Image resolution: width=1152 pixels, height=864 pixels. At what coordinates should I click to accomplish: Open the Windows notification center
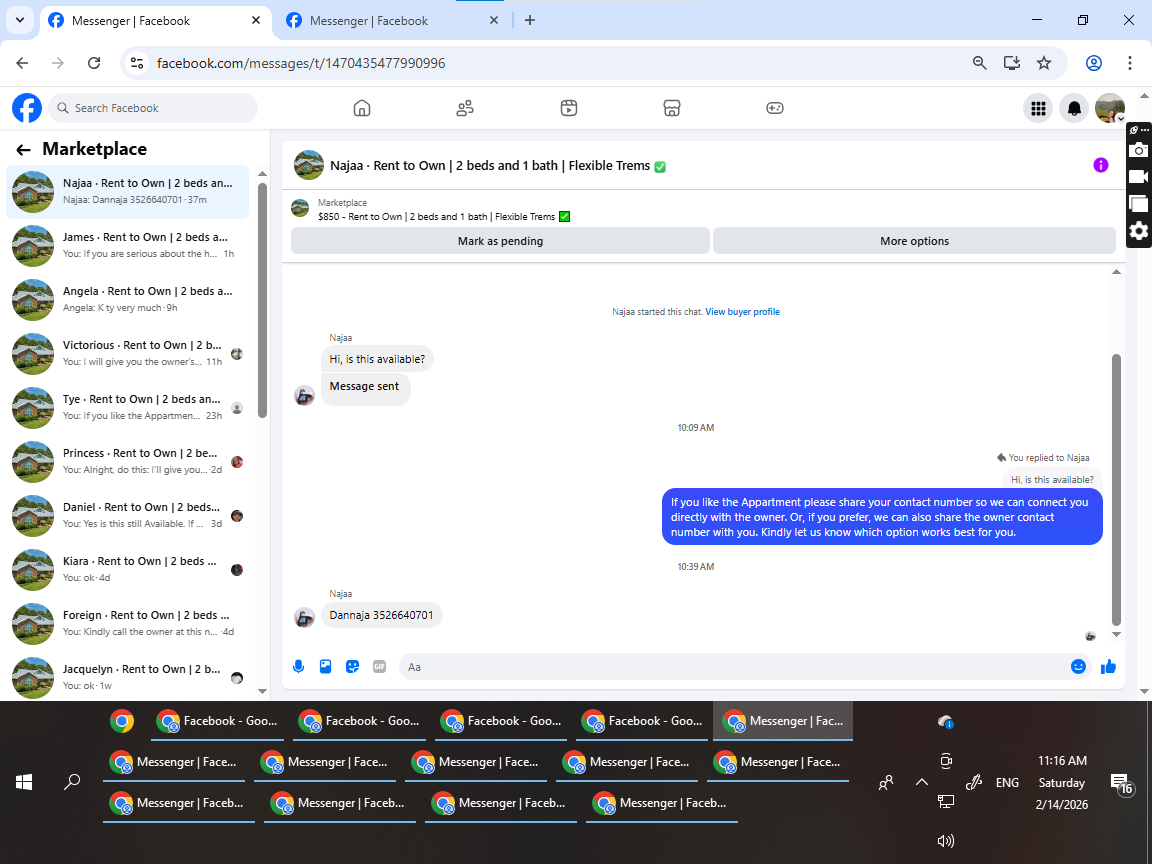[1122, 785]
